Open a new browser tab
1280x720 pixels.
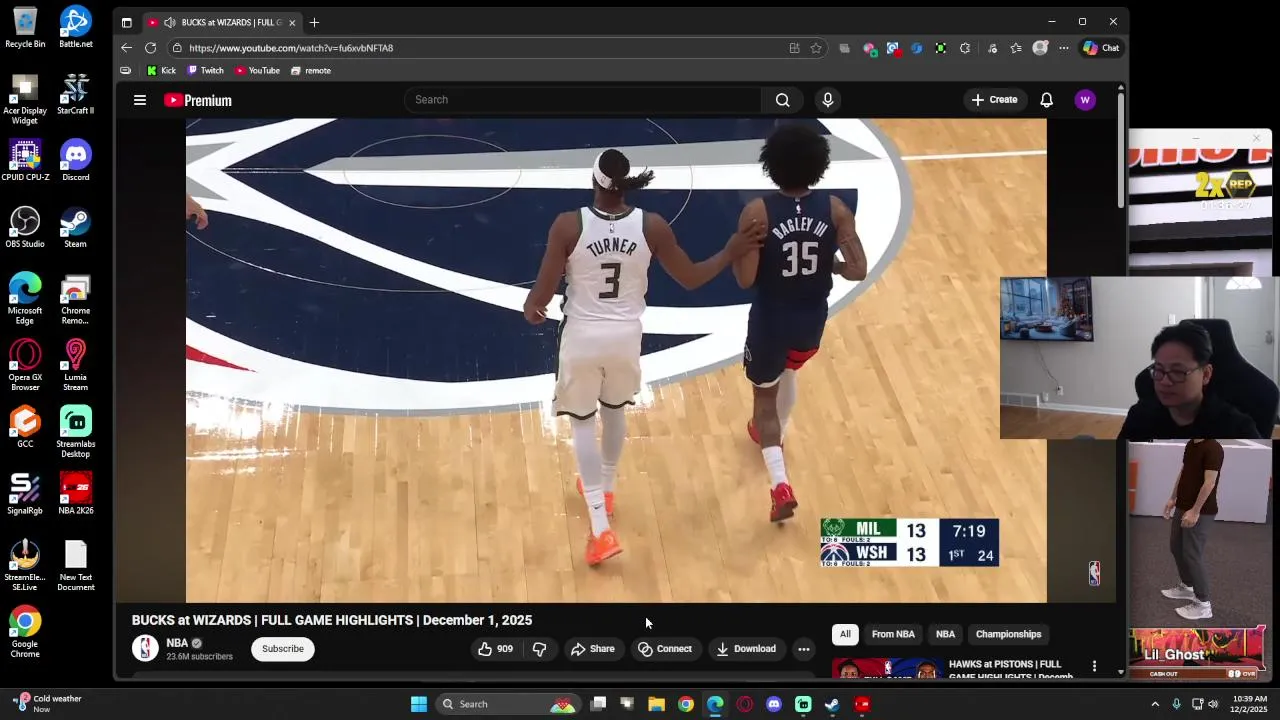pyautogui.click(x=314, y=22)
